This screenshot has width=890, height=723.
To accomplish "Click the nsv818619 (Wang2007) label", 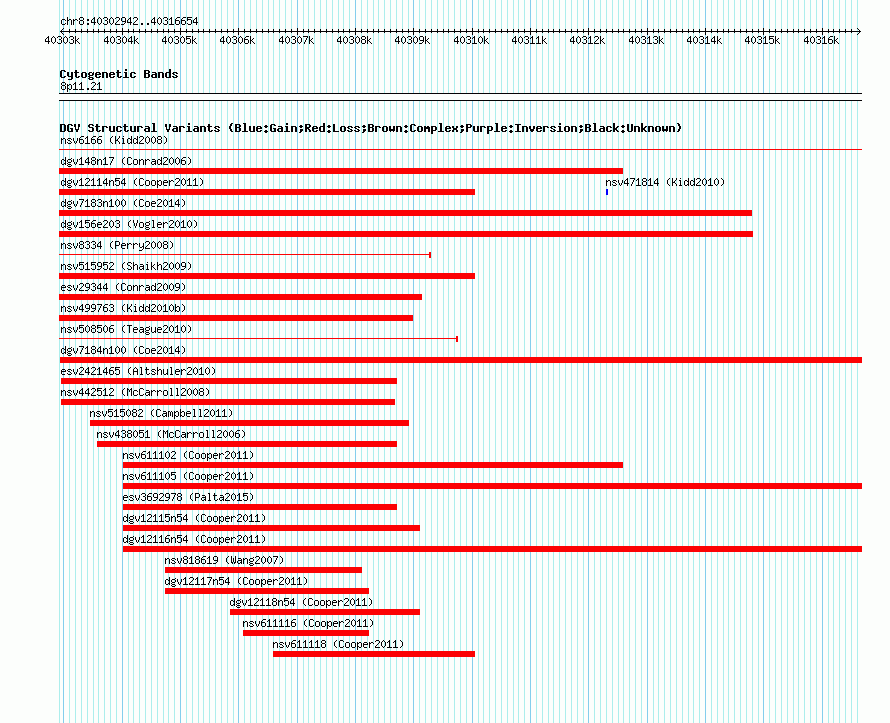I will (224, 560).
